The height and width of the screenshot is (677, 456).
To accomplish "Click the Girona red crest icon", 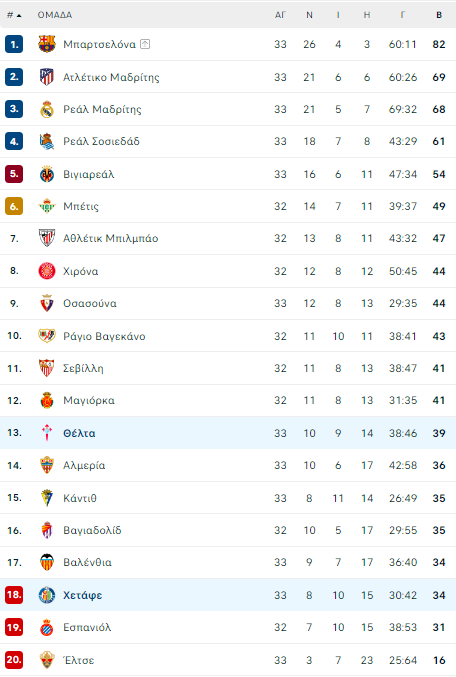I will point(47,271).
